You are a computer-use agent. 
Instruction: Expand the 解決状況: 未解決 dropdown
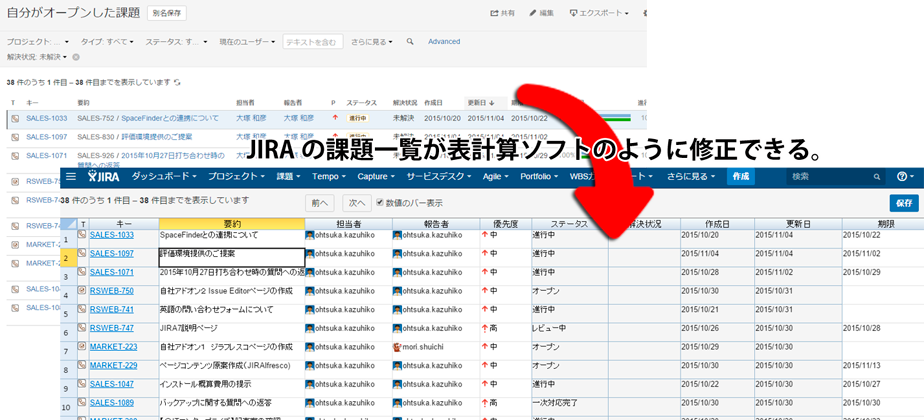coord(37,57)
